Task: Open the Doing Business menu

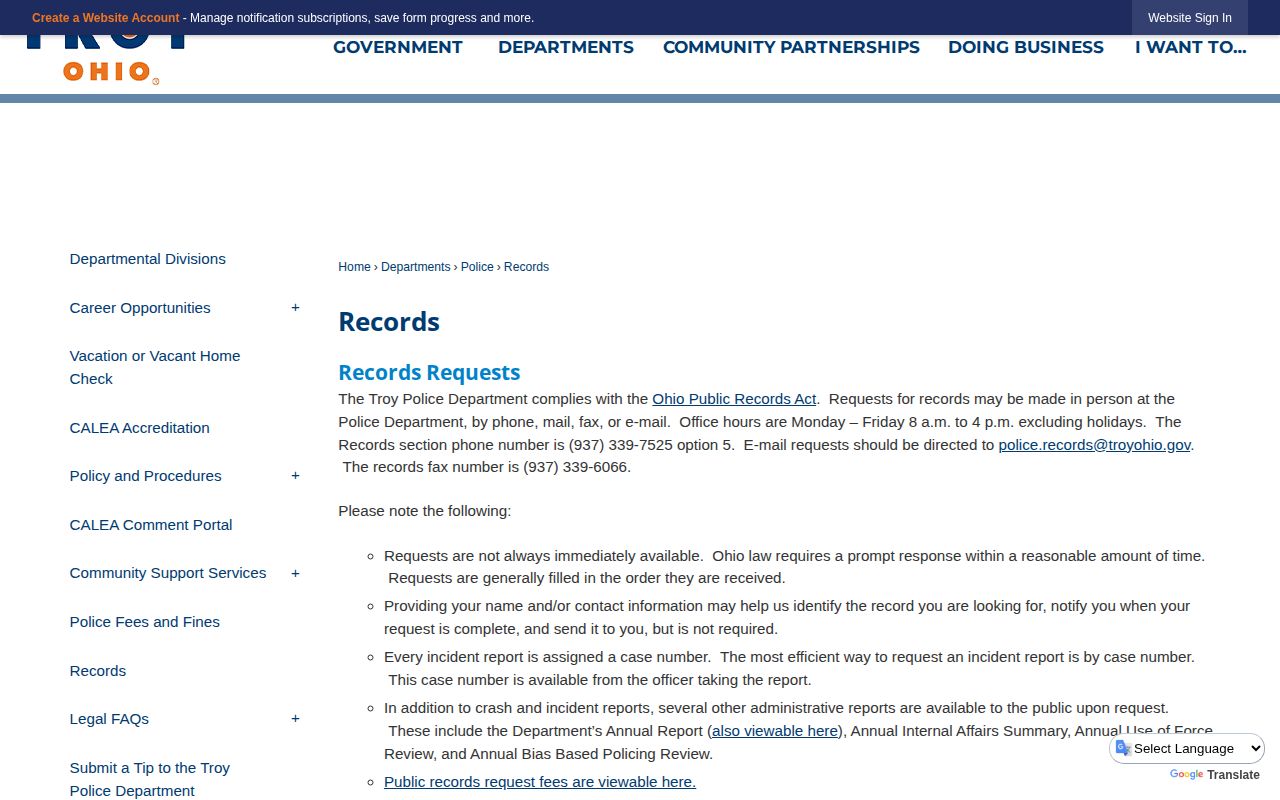Action: click(1026, 47)
